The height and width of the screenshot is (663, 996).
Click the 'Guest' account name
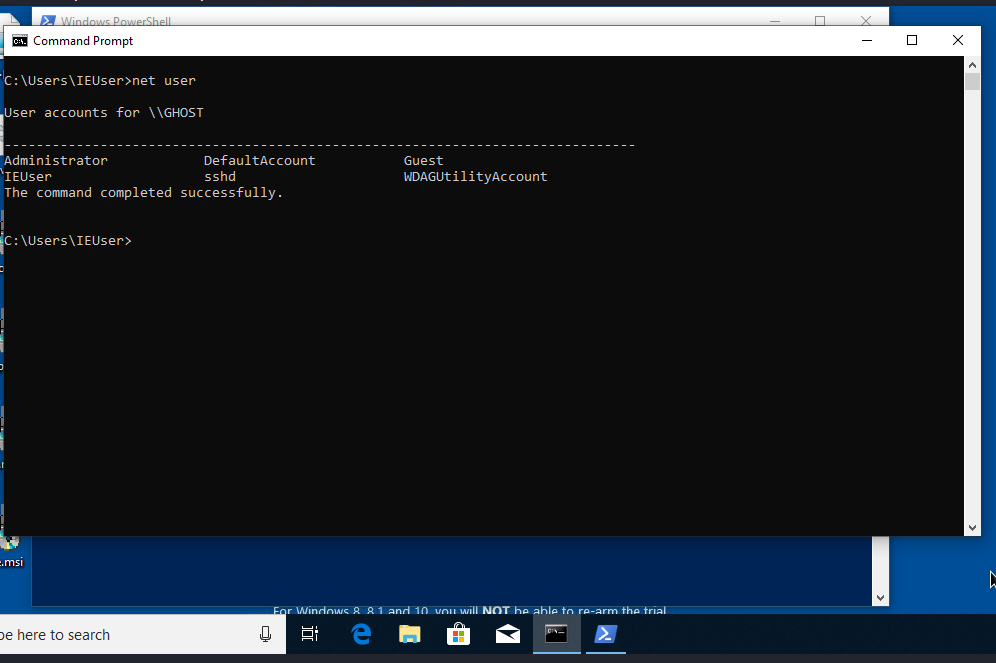[423, 161]
